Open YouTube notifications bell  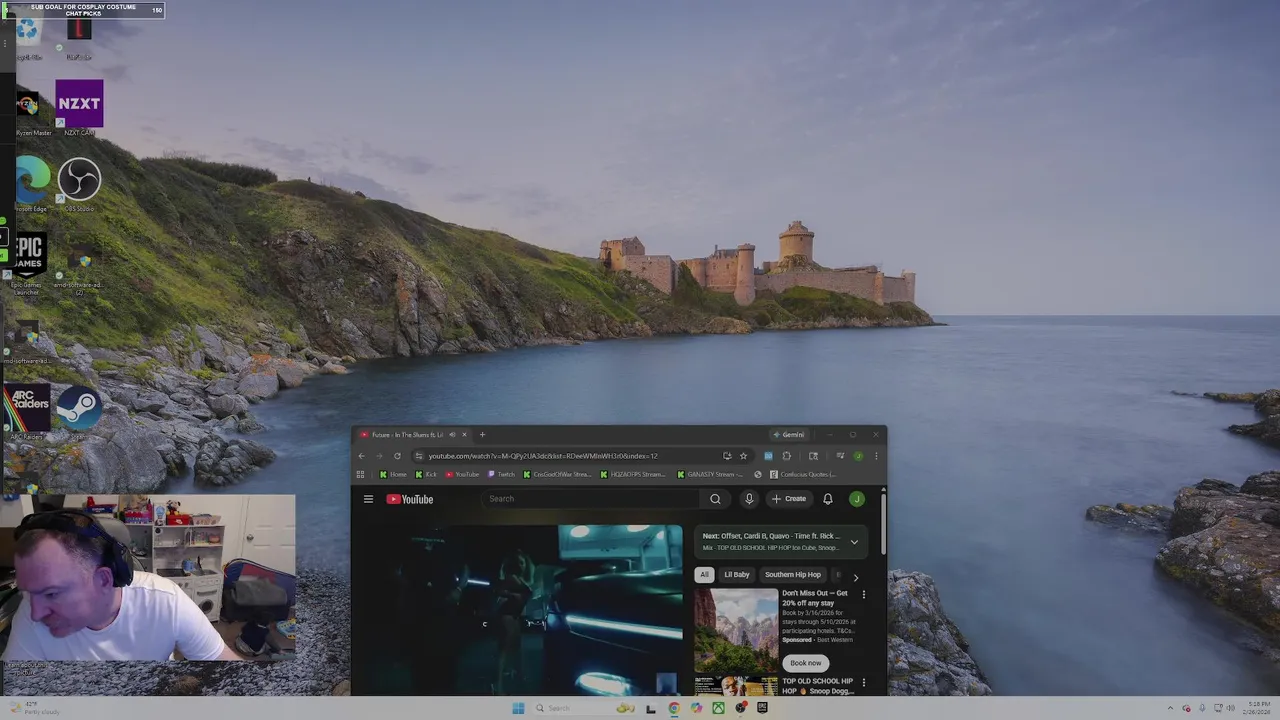pos(828,499)
